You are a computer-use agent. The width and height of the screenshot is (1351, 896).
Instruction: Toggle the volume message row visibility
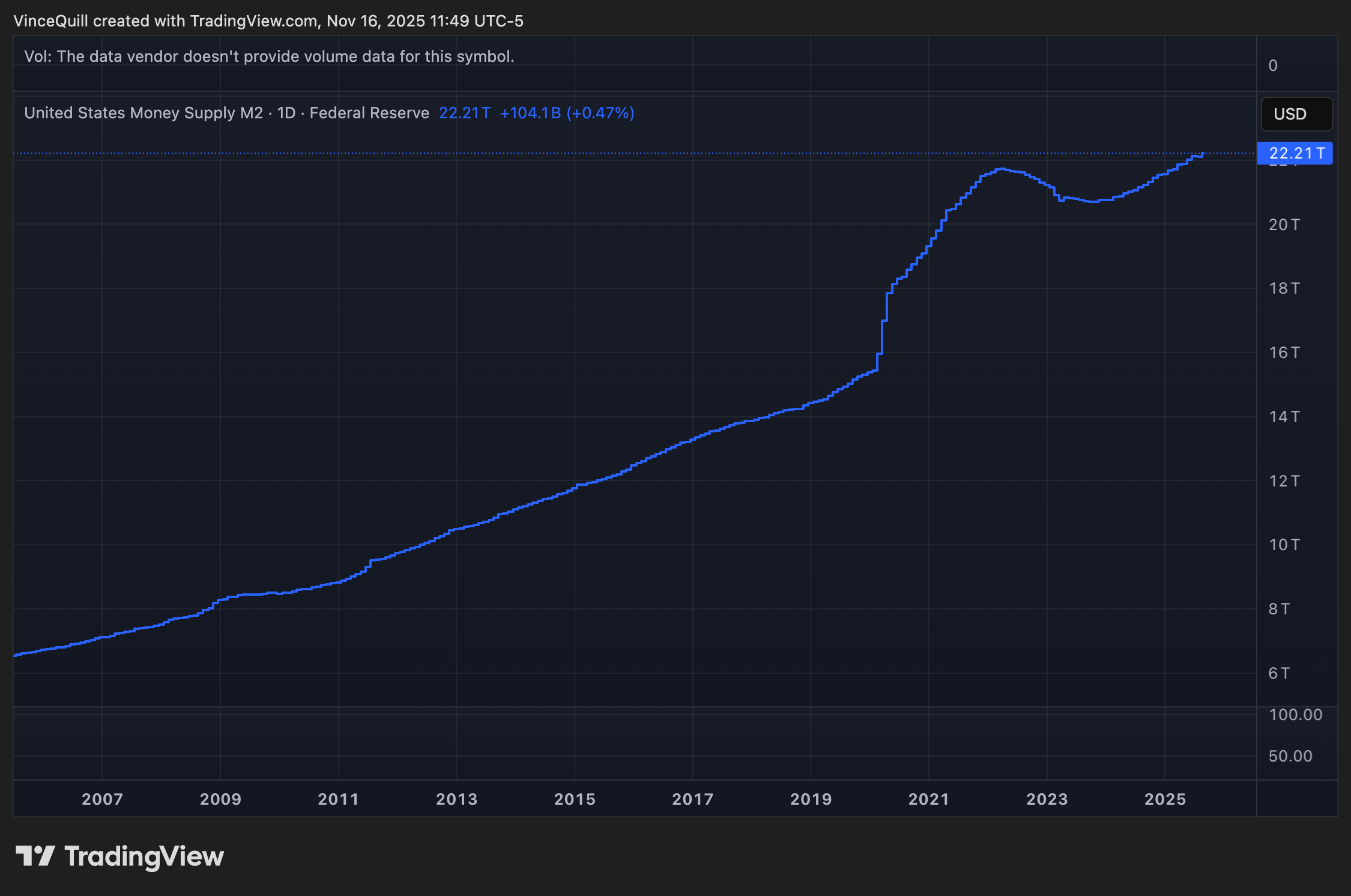tap(270, 56)
